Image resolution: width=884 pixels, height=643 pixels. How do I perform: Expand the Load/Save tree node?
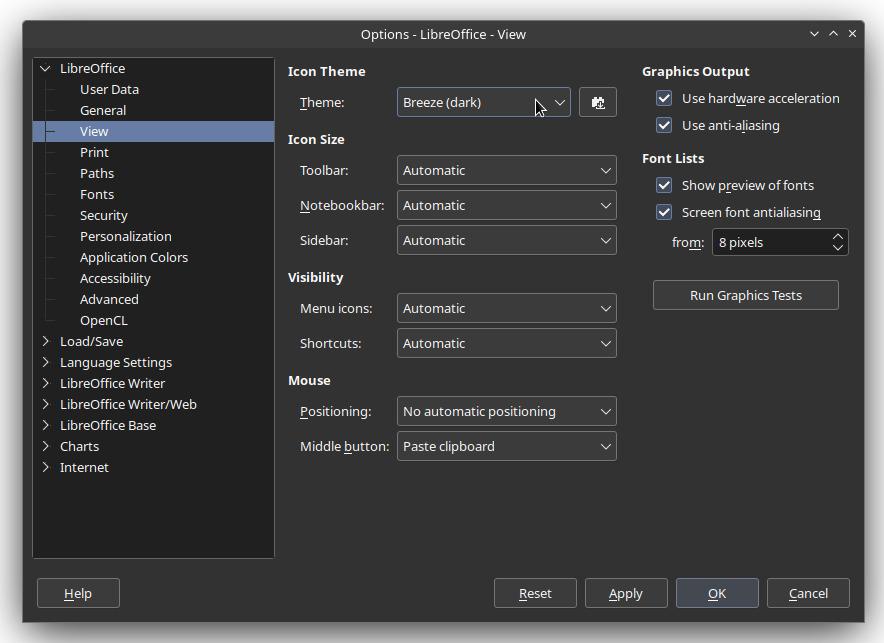(x=46, y=341)
